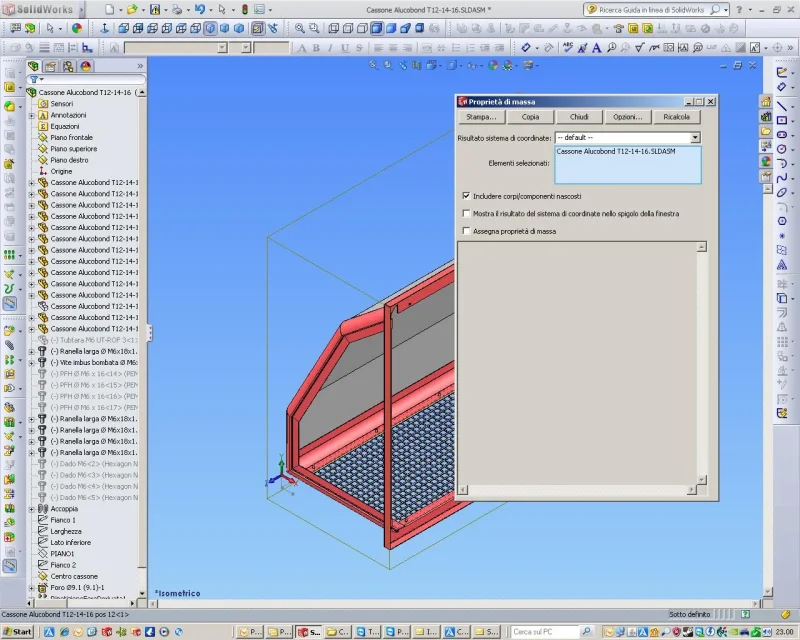This screenshot has width=800, height=640.
Task: Click the Balloon annotation icon
Action: point(611,47)
